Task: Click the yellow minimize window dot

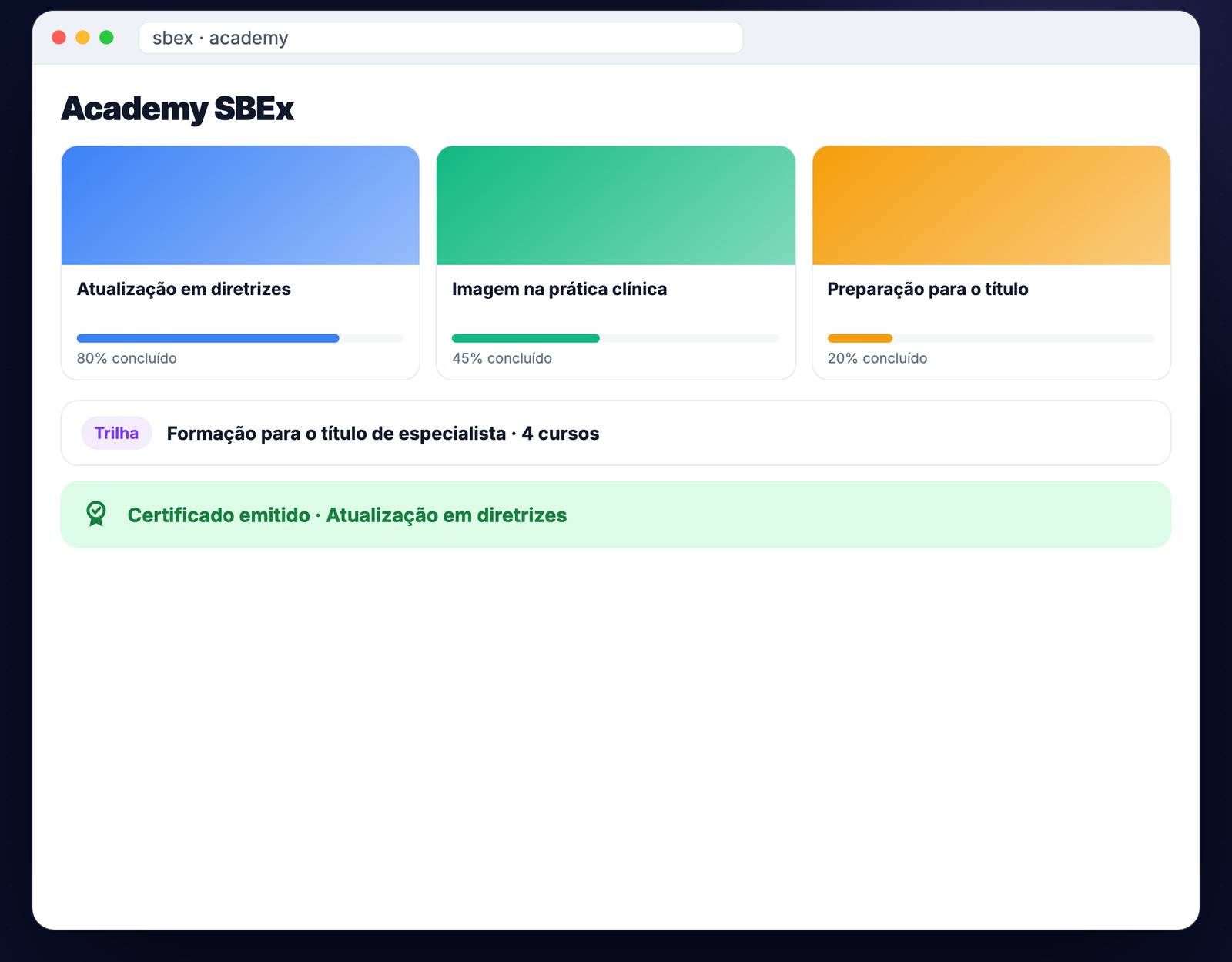Action: (x=82, y=37)
